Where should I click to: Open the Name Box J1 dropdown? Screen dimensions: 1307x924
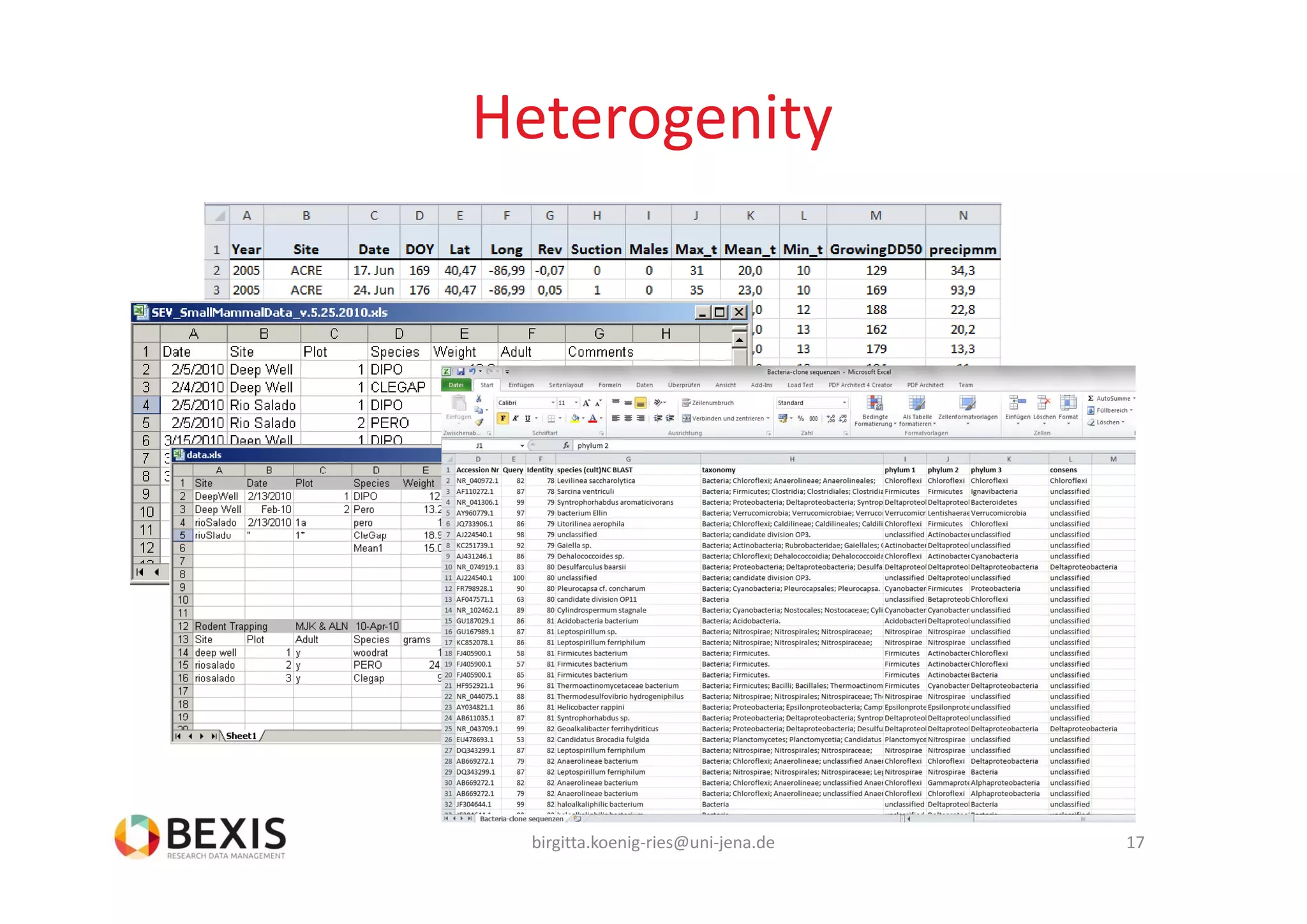522,445
